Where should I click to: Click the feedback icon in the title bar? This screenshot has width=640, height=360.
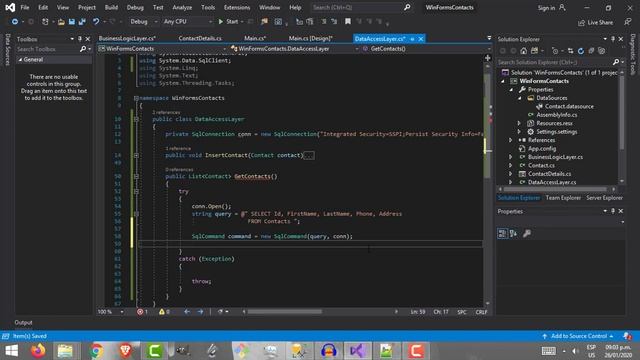click(628, 22)
